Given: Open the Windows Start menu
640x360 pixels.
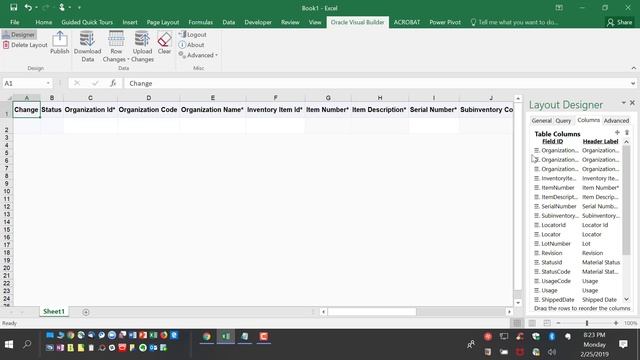Looking at the screenshot, I should (x=9, y=344).
